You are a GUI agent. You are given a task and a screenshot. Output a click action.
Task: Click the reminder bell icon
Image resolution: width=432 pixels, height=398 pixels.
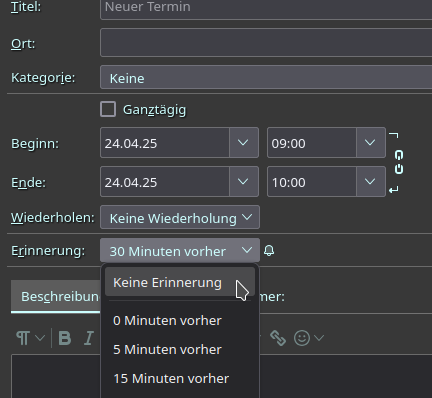tap(269, 250)
